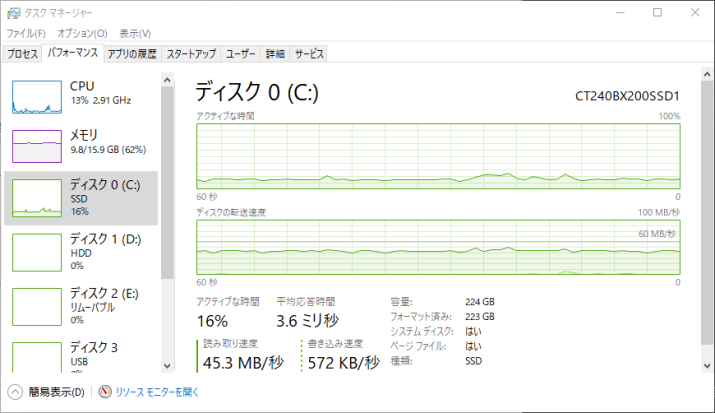Open the ユーザー tab
This screenshot has width=715, height=413.
click(241, 54)
